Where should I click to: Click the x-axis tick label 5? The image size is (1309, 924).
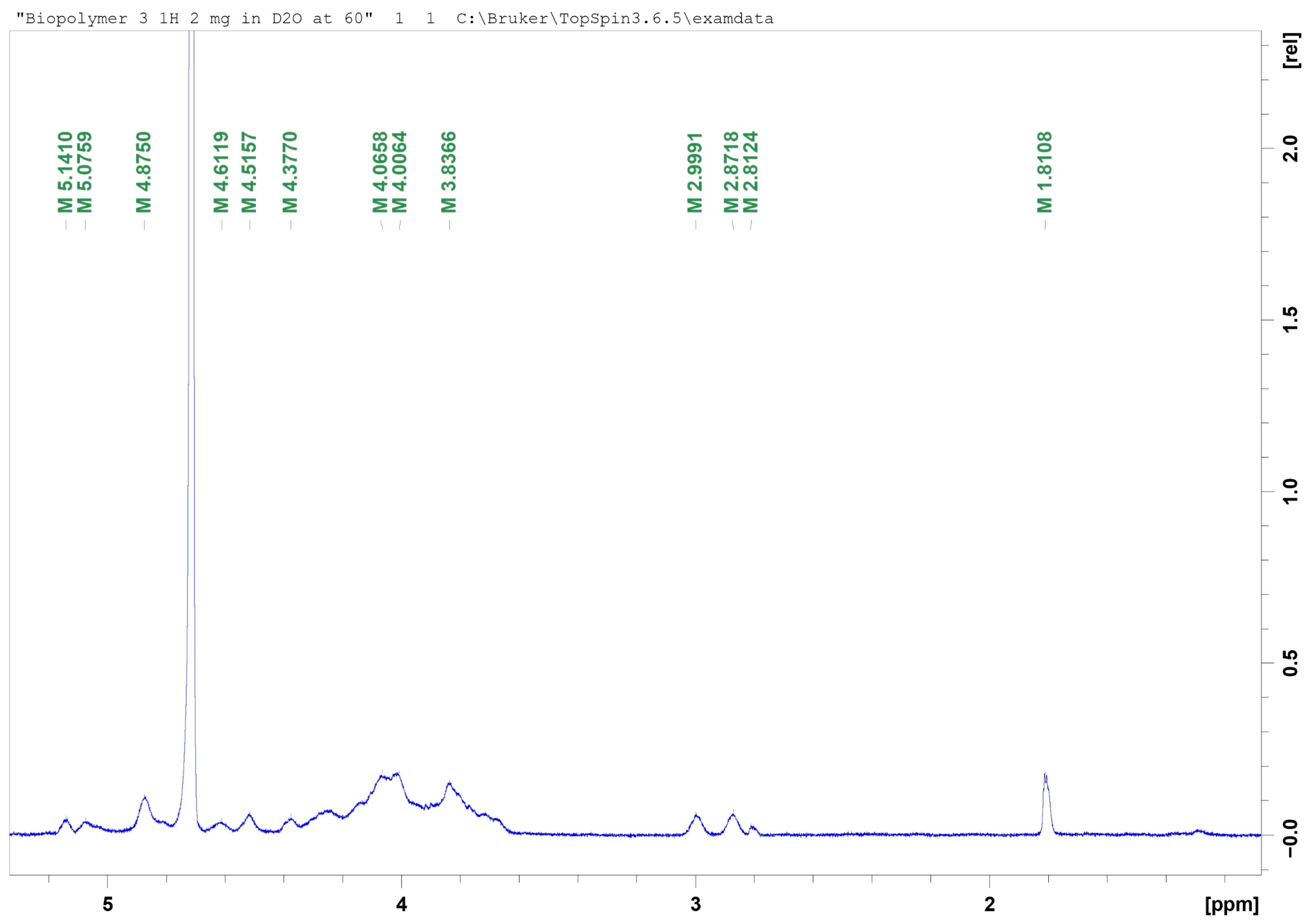click(108, 904)
